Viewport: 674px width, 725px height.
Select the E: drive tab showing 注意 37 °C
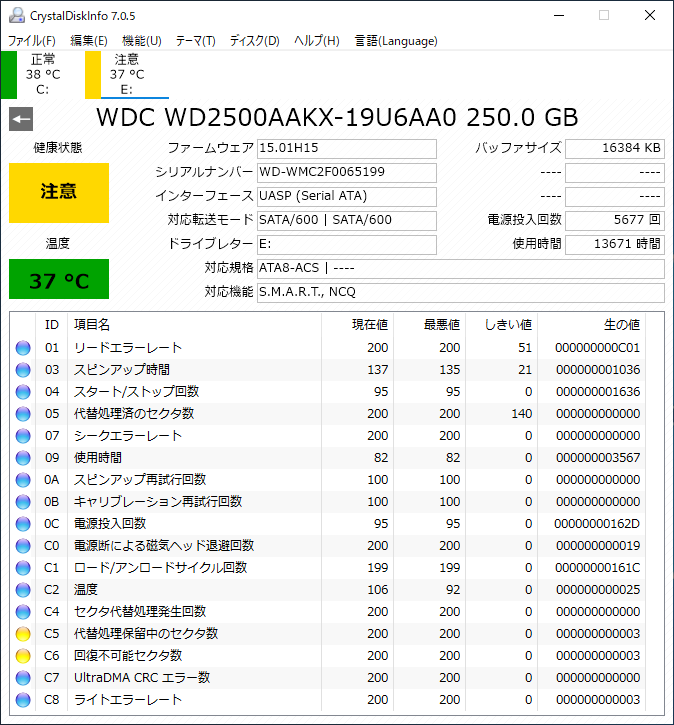click(127, 74)
